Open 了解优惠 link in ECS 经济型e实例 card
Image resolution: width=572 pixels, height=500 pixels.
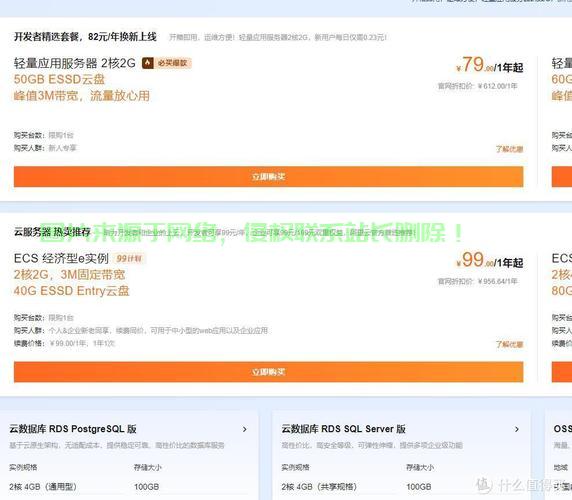click(x=509, y=344)
